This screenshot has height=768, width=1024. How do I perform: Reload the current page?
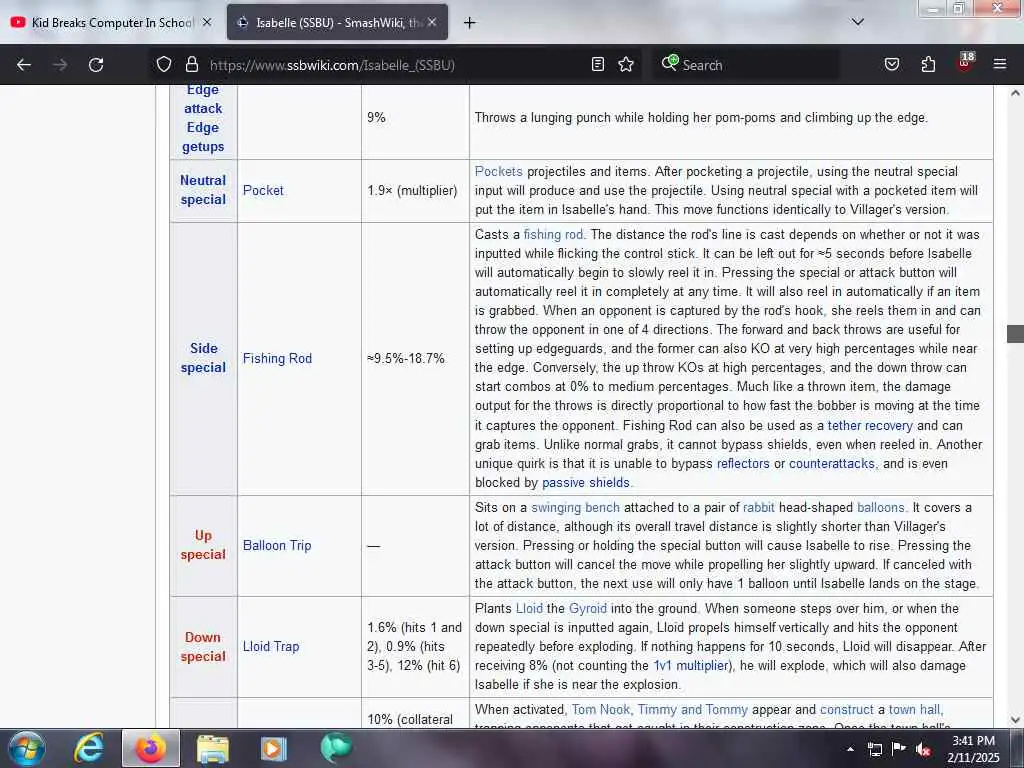point(96,65)
